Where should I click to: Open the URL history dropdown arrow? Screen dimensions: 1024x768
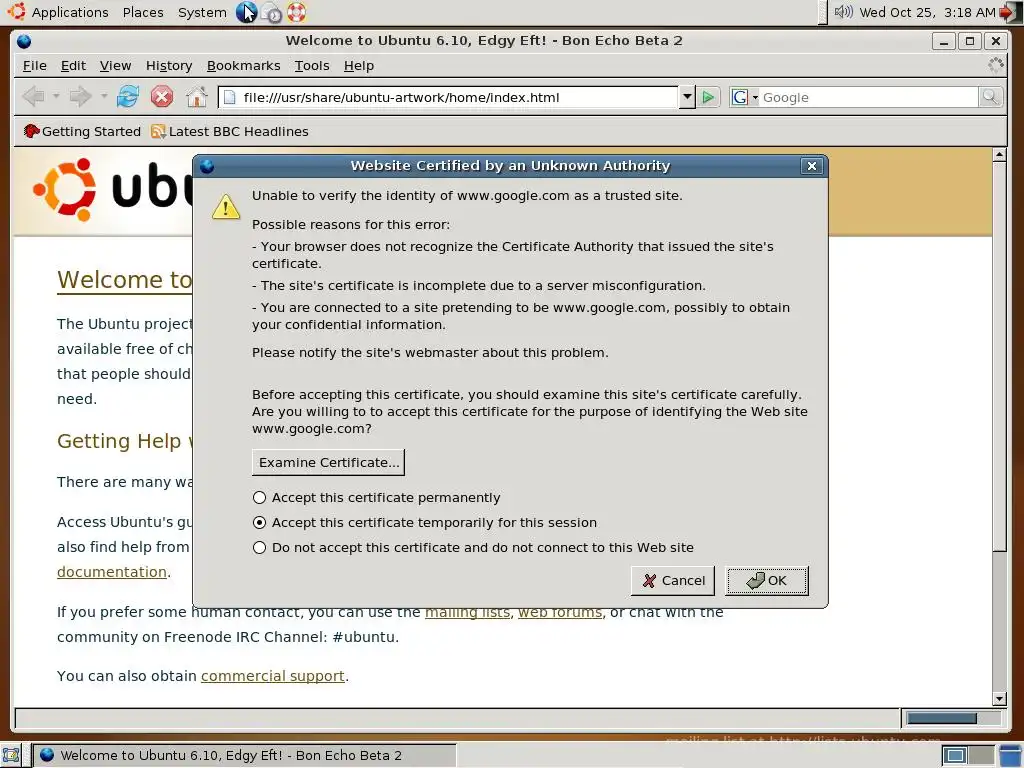[686, 97]
